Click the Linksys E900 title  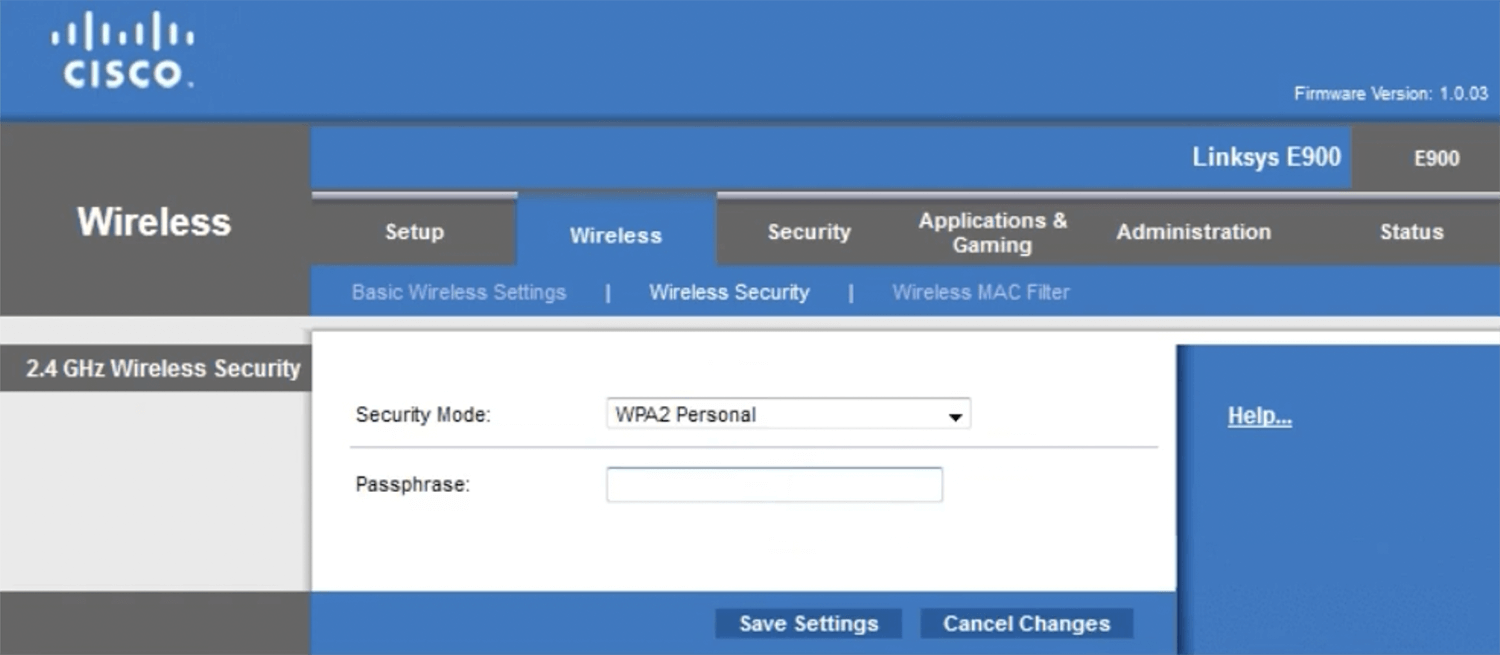[1266, 157]
